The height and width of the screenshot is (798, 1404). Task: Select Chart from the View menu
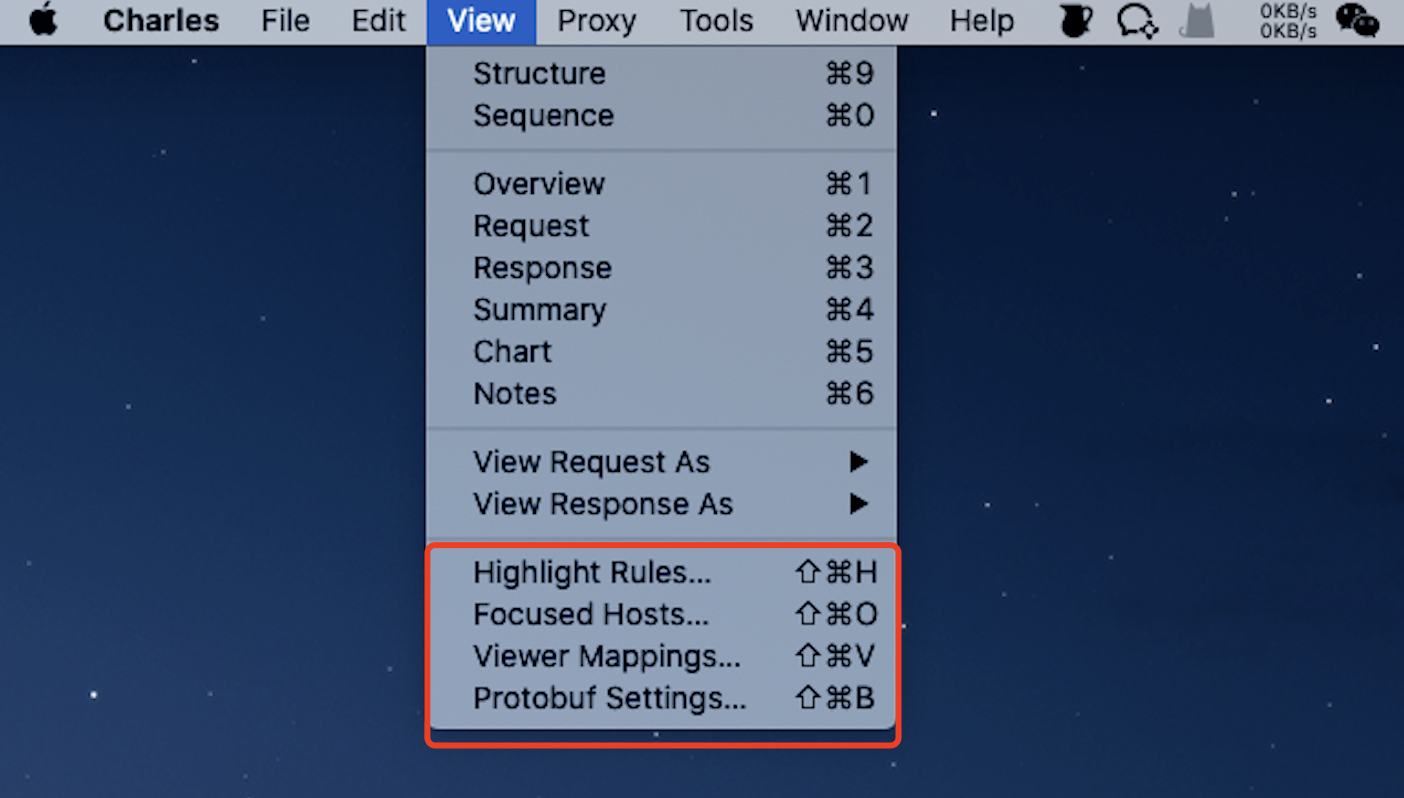(x=512, y=352)
